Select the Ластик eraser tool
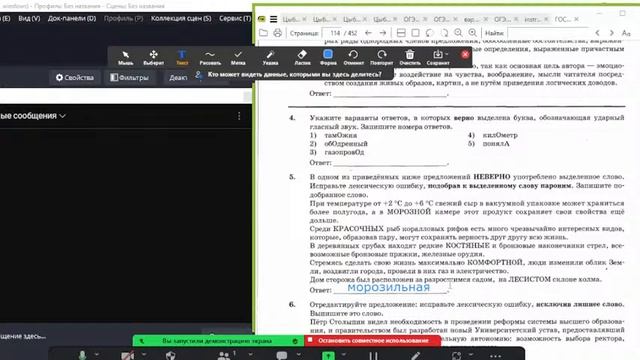Viewport: 640px width, 360px height. click(x=302, y=57)
